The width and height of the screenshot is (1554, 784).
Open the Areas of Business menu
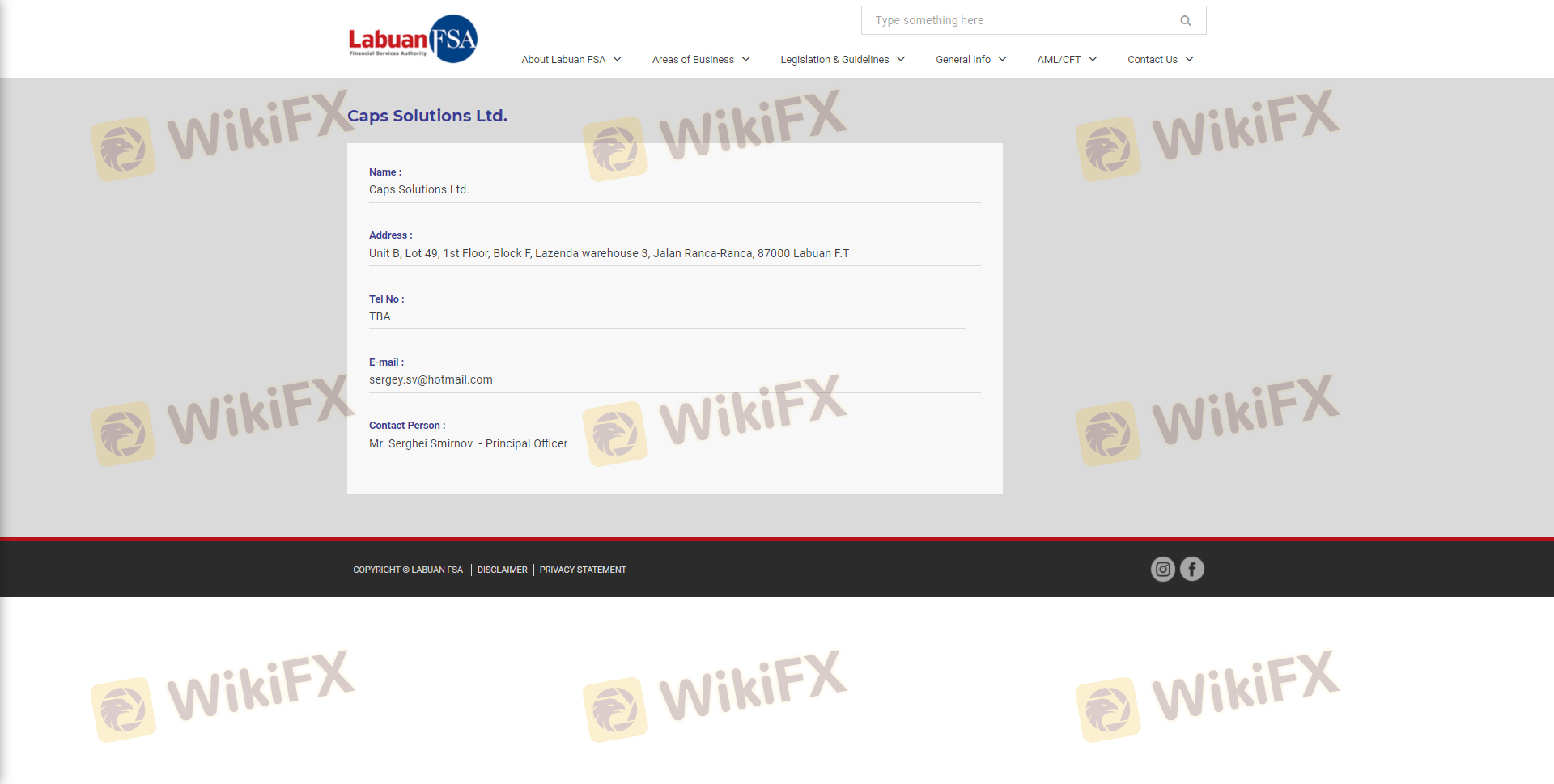(x=693, y=60)
